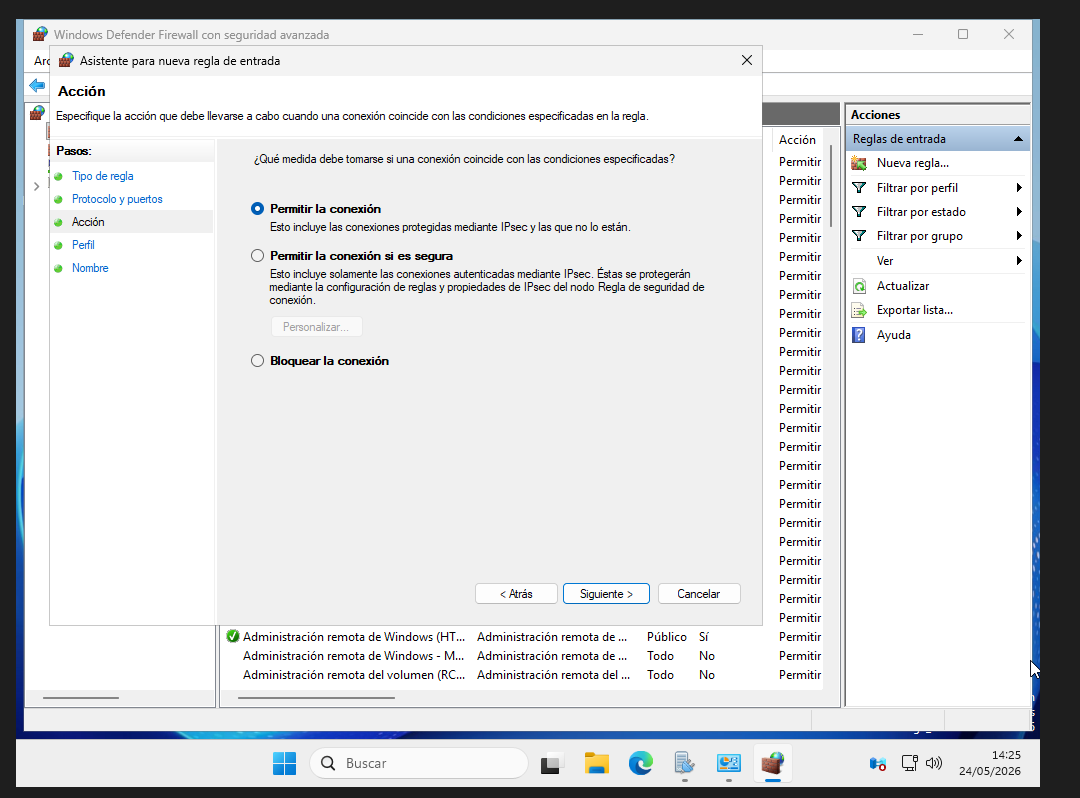Choose Actualizar in the Acciones pane

point(903,286)
